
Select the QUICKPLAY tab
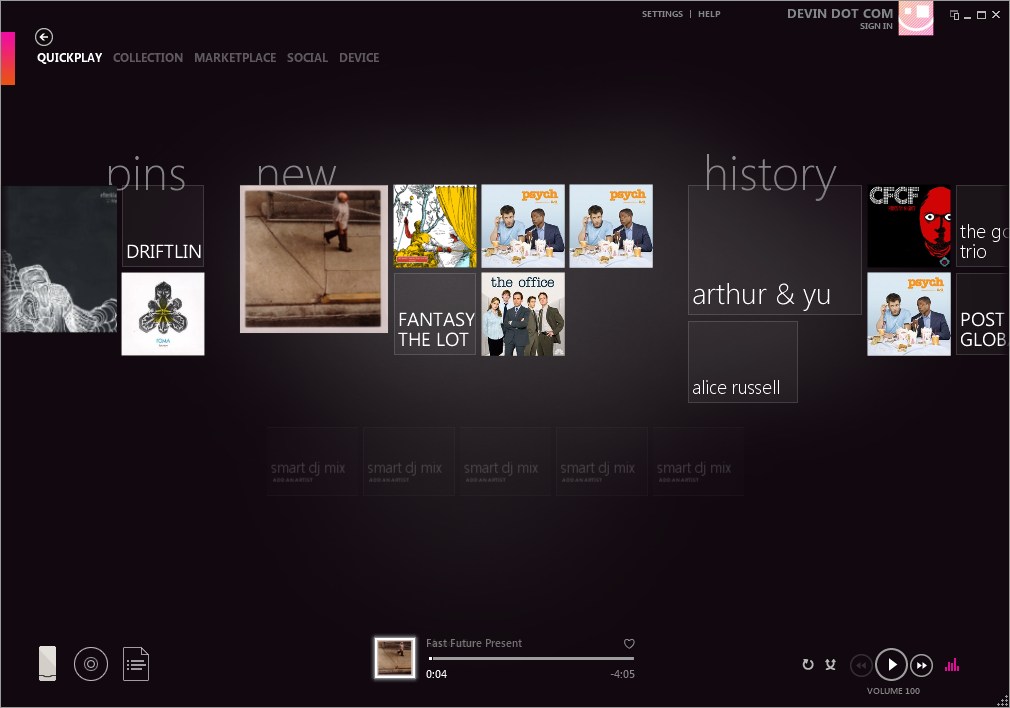[70, 58]
